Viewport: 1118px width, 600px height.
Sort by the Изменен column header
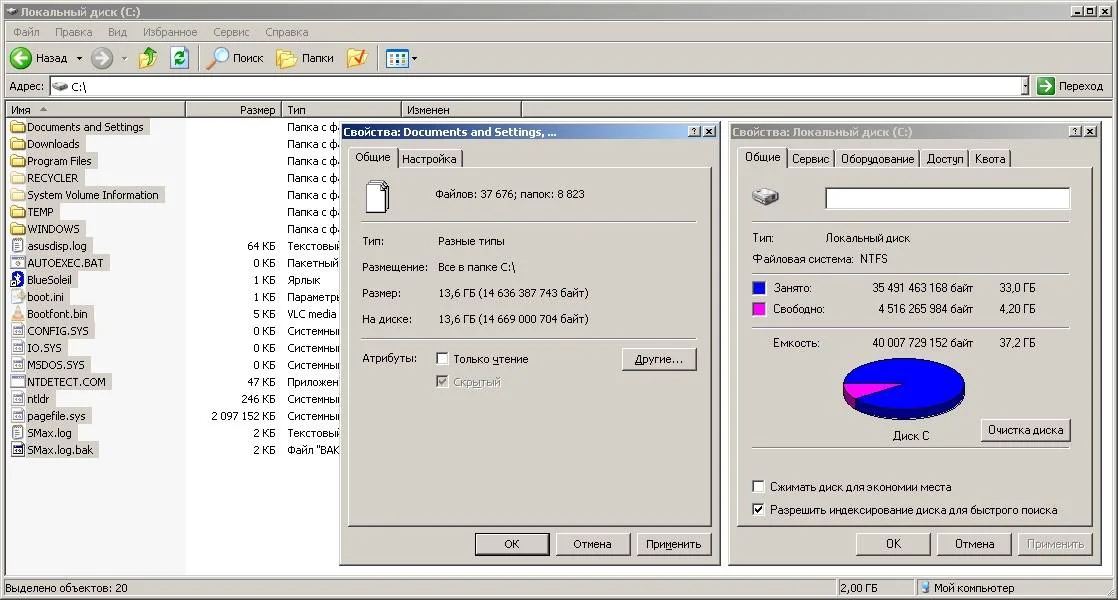[461, 110]
